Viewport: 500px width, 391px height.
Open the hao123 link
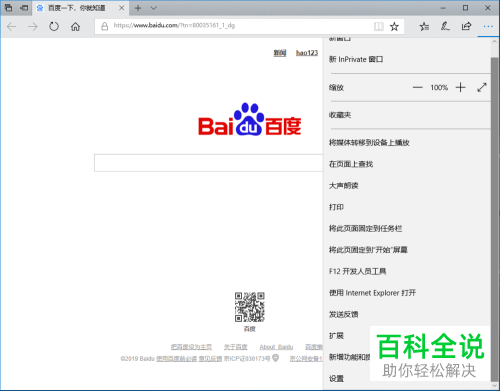(x=307, y=53)
